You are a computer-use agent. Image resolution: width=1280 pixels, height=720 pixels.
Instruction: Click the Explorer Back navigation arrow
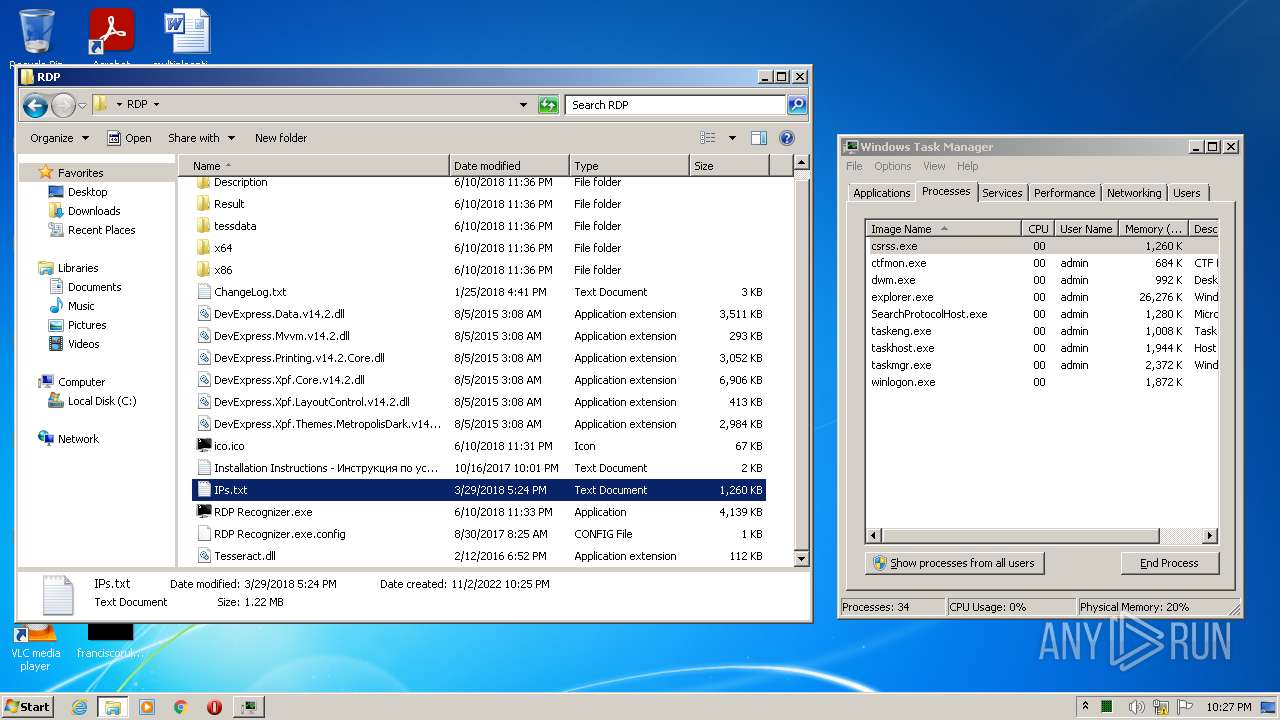(x=35, y=104)
